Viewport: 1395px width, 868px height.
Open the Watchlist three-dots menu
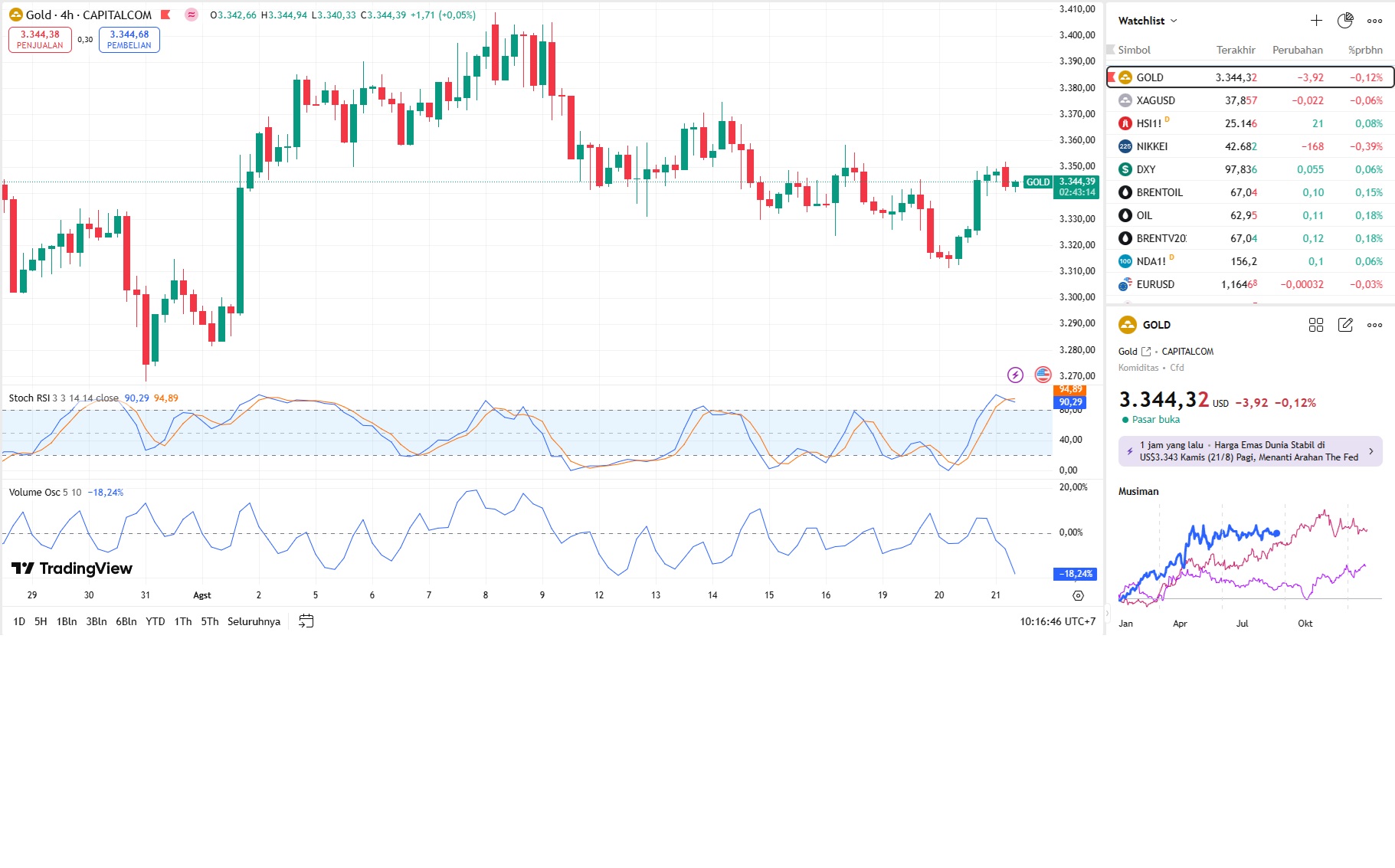pos(1375,21)
